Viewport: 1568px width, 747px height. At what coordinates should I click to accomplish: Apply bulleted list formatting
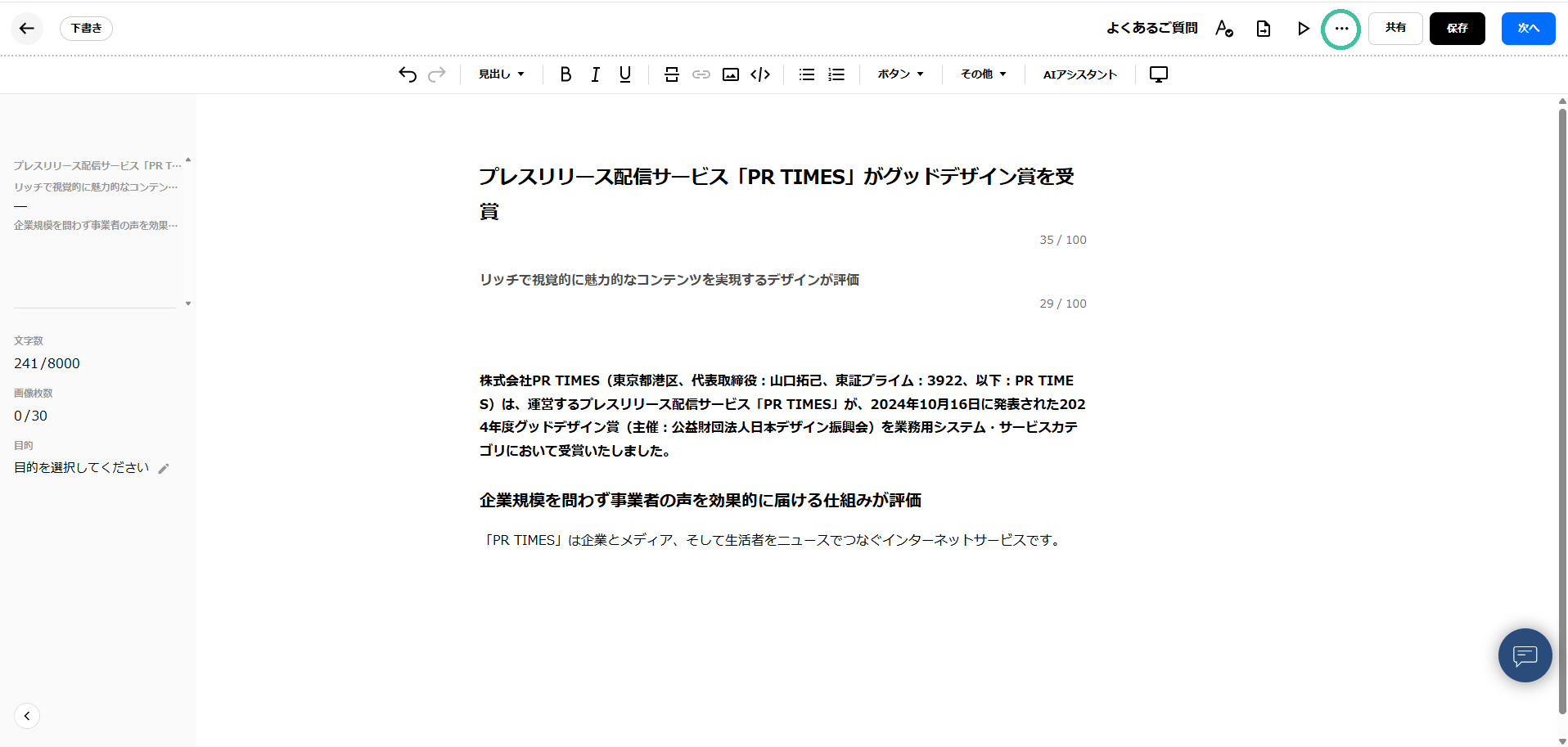807,74
